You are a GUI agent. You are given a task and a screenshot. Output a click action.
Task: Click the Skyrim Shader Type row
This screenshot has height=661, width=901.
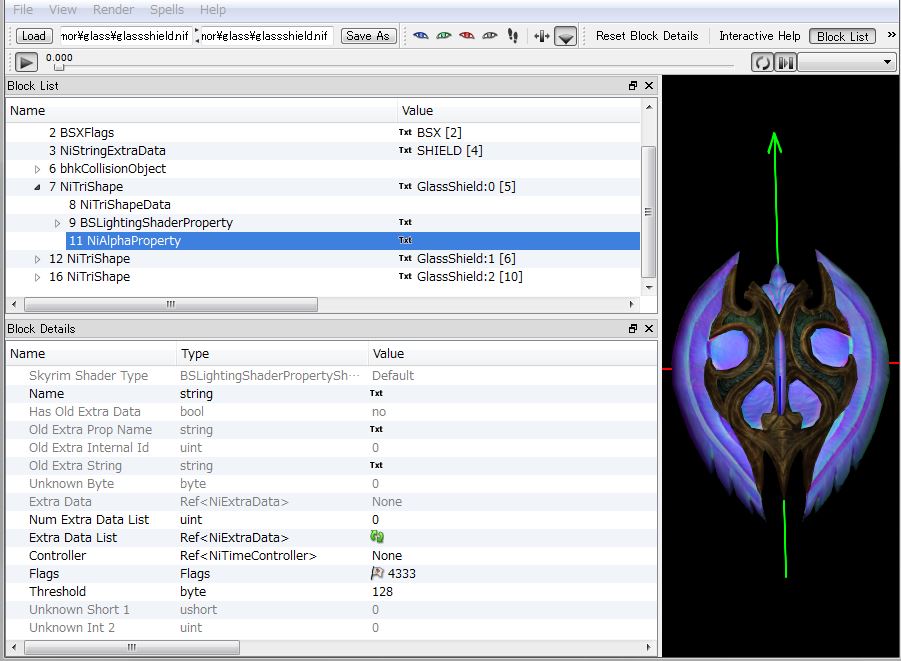coord(332,376)
